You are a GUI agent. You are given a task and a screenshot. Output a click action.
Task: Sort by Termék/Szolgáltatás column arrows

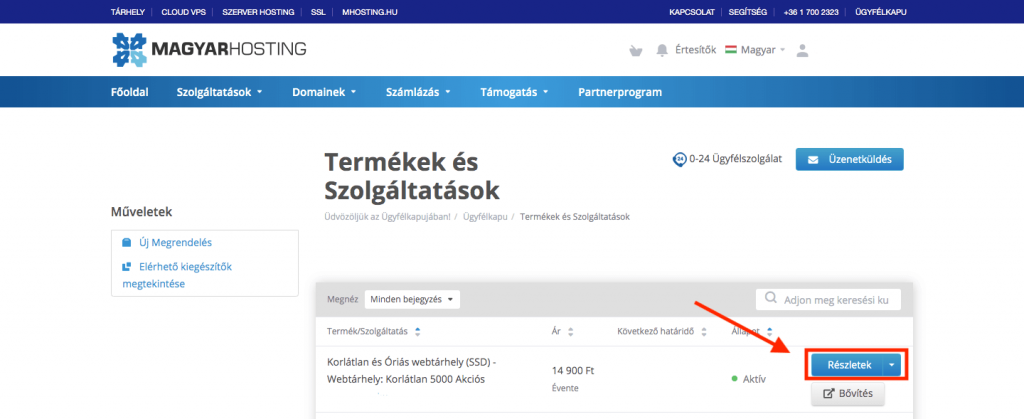coord(418,332)
